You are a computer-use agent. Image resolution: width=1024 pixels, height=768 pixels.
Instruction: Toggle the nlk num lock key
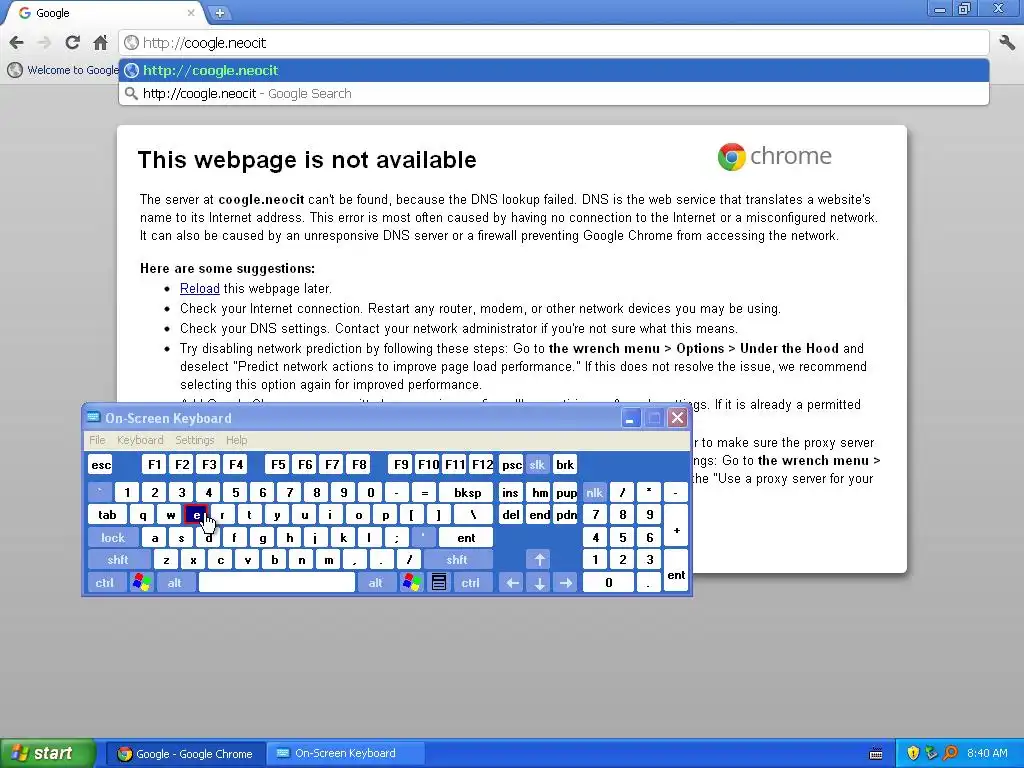point(594,492)
